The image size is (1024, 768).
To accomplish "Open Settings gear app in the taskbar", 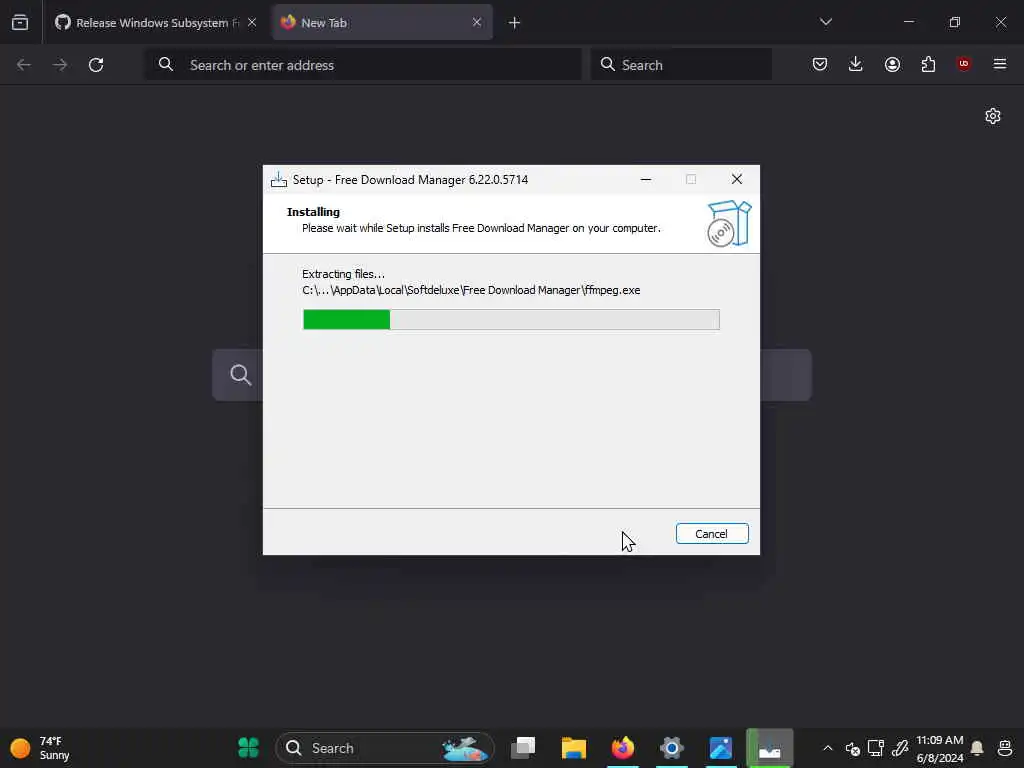I will [x=671, y=748].
